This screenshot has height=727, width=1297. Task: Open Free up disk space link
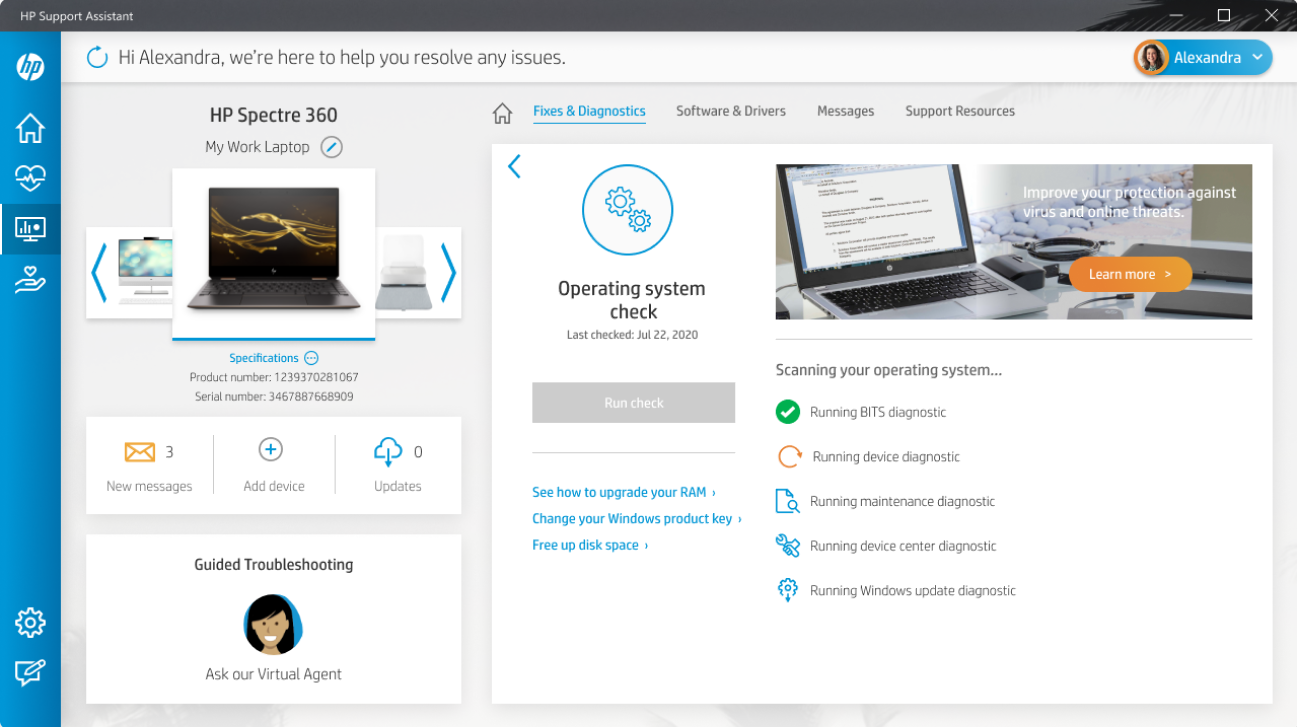[590, 545]
